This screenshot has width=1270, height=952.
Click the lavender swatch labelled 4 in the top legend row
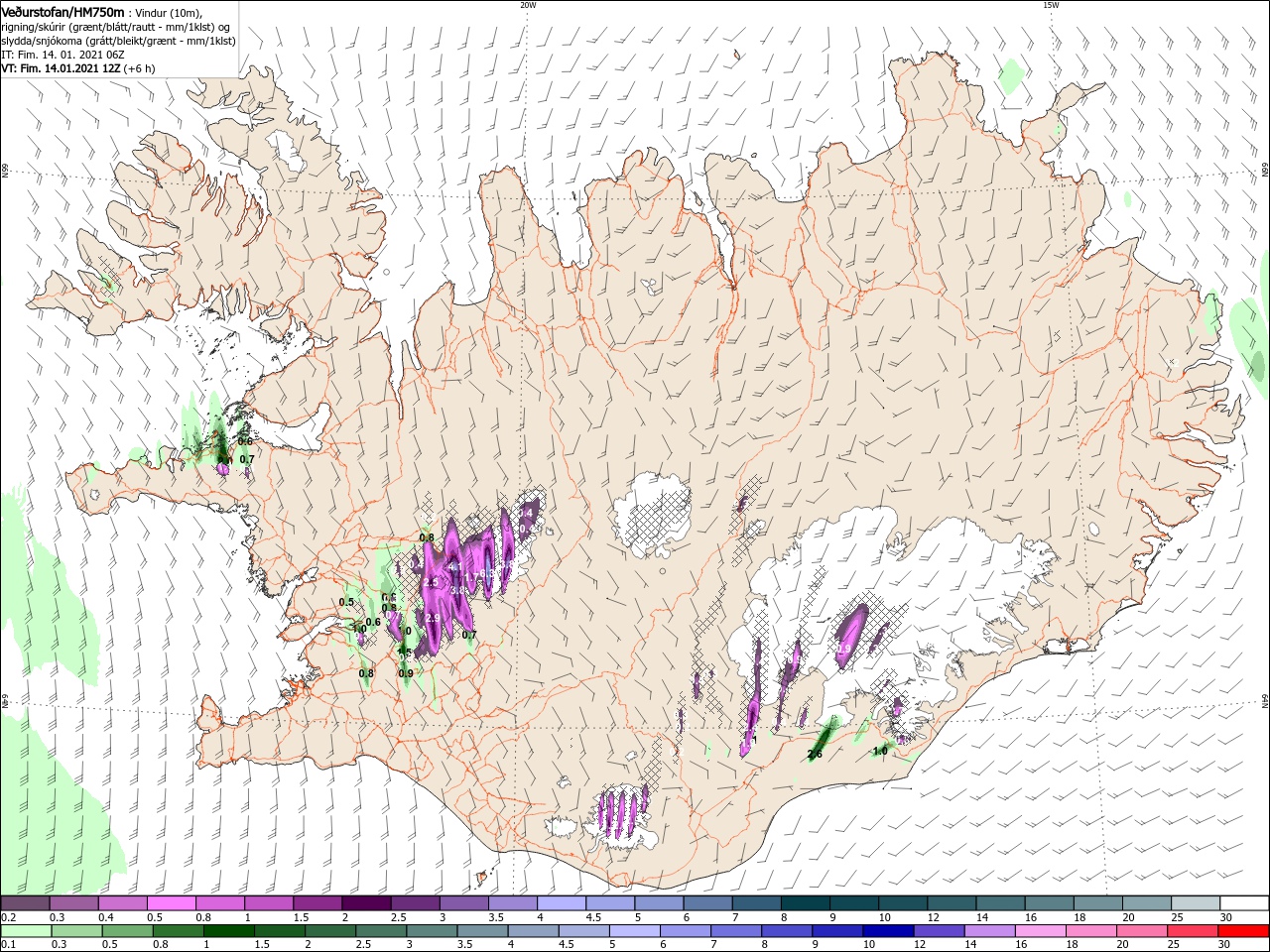tap(561, 903)
